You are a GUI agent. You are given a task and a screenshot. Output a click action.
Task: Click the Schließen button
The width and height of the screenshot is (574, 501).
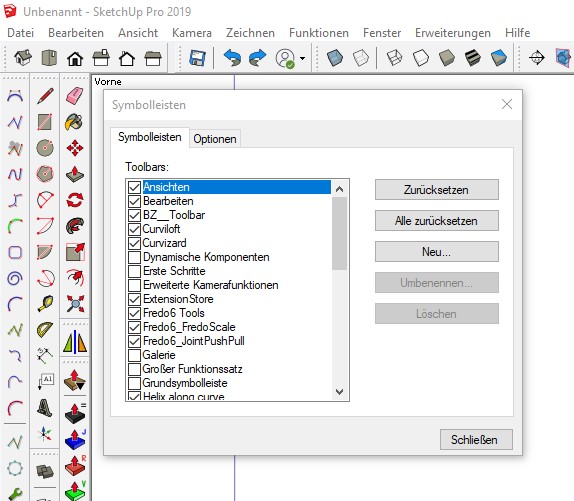pos(476,440)
